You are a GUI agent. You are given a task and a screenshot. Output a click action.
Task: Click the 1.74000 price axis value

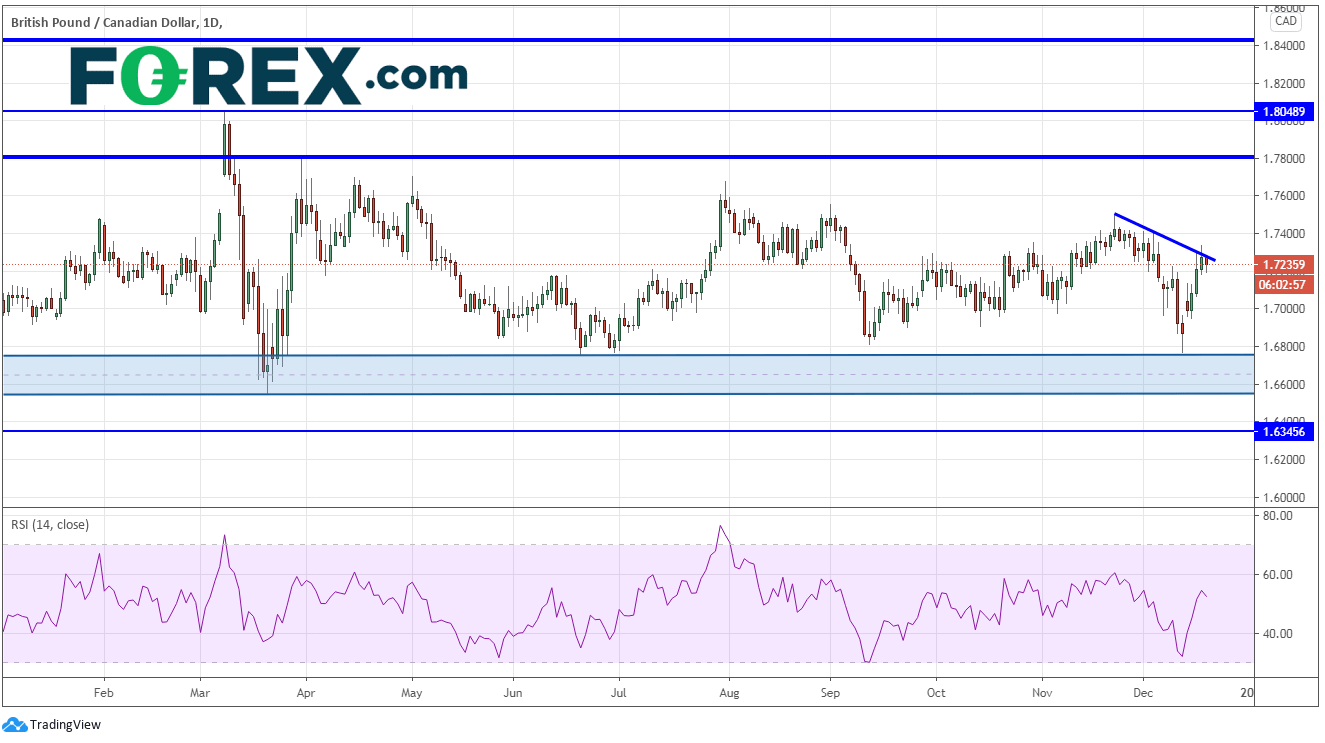(1284, 234)
